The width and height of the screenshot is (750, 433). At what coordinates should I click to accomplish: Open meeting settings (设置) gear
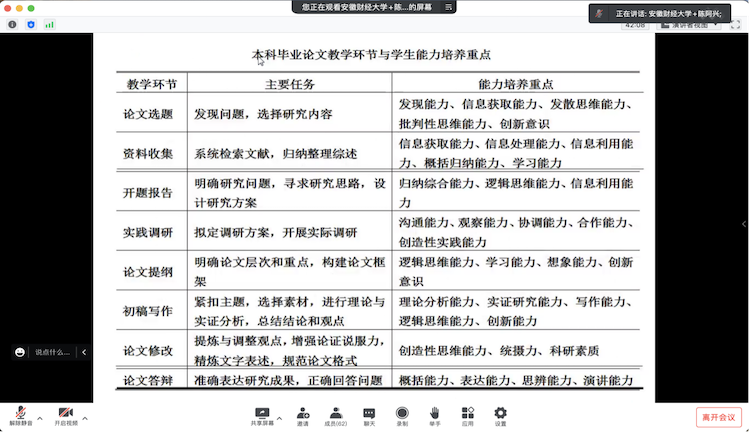(x=499, y=414)
